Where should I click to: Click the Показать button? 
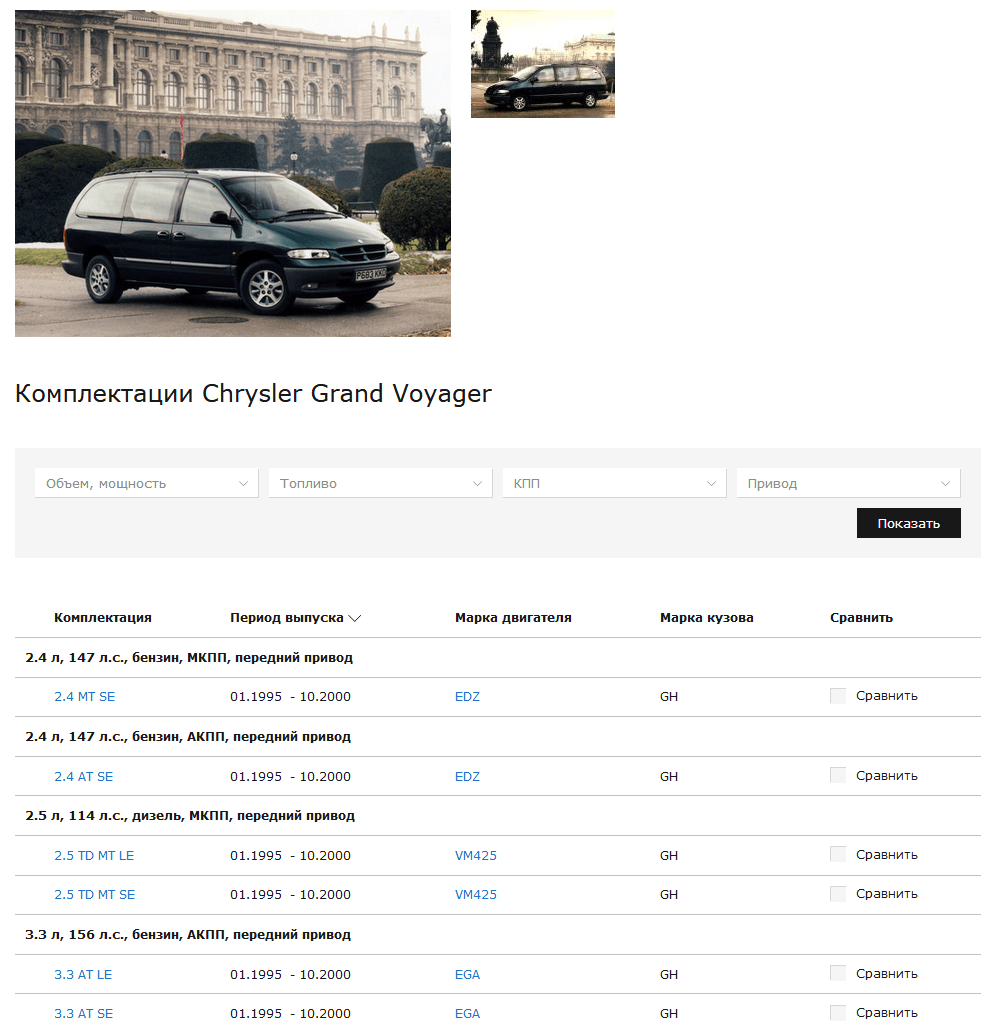point(908,523)
